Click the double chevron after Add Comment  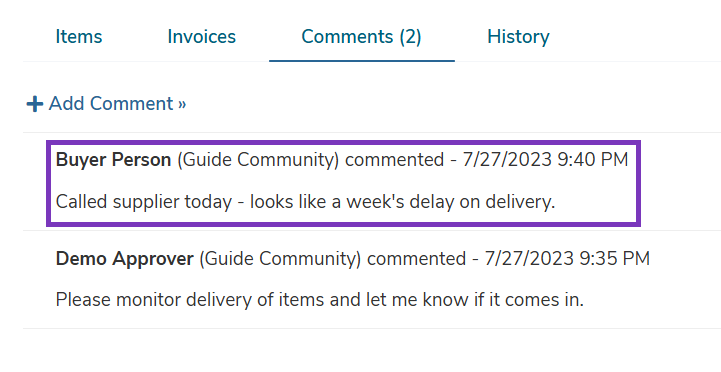coord(182,104)
